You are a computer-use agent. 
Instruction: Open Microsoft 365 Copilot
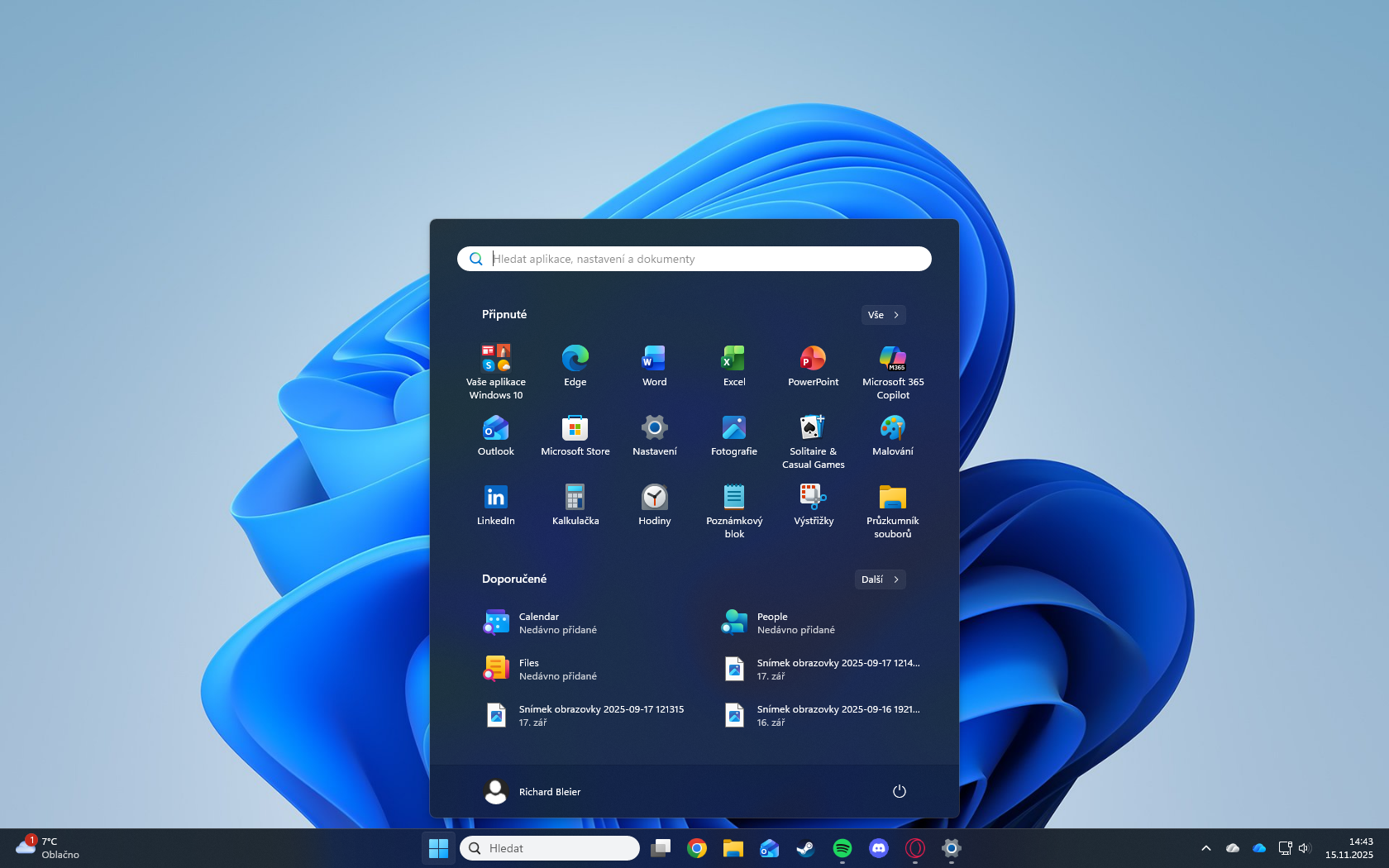click(892, 364)
